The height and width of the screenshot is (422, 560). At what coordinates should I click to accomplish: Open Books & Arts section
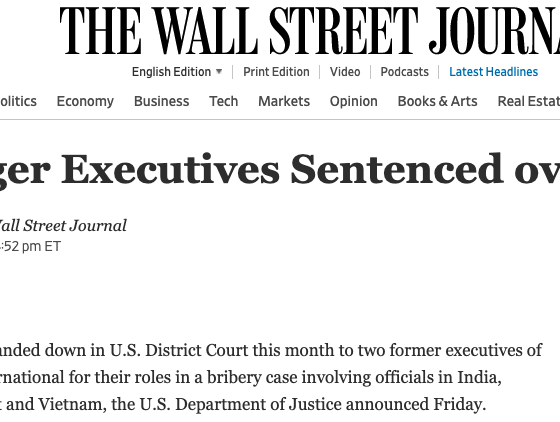point(437,101)
